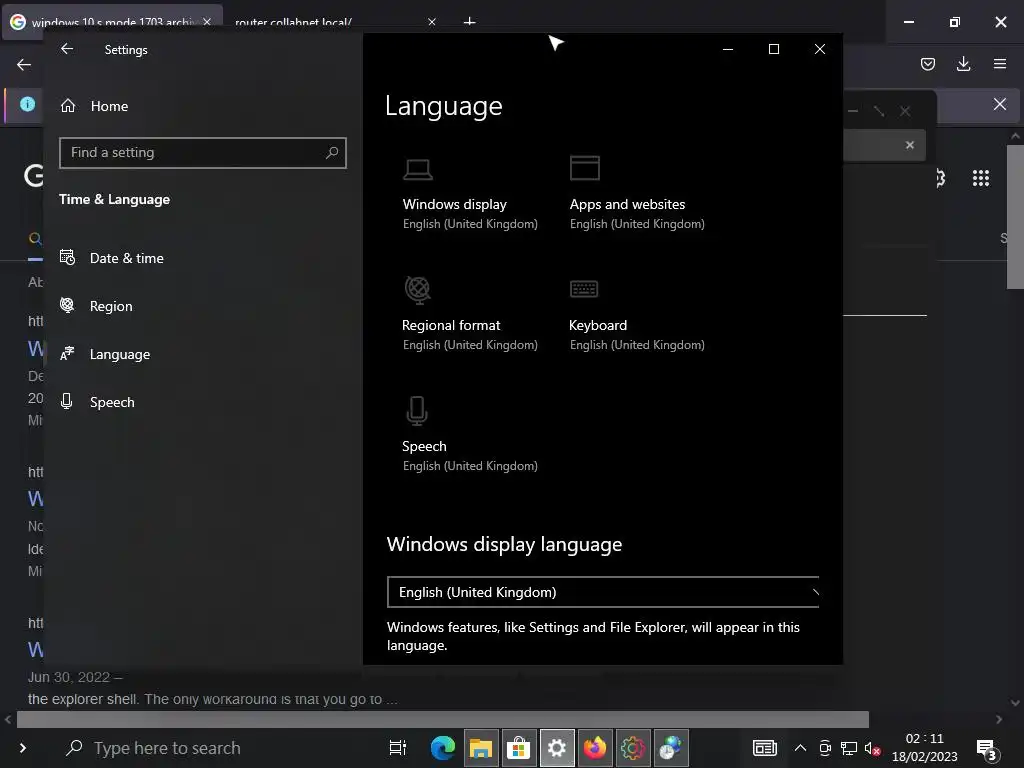Close the router tab in Firefox
The image size is (1024, 768).
tap(432, 22)
